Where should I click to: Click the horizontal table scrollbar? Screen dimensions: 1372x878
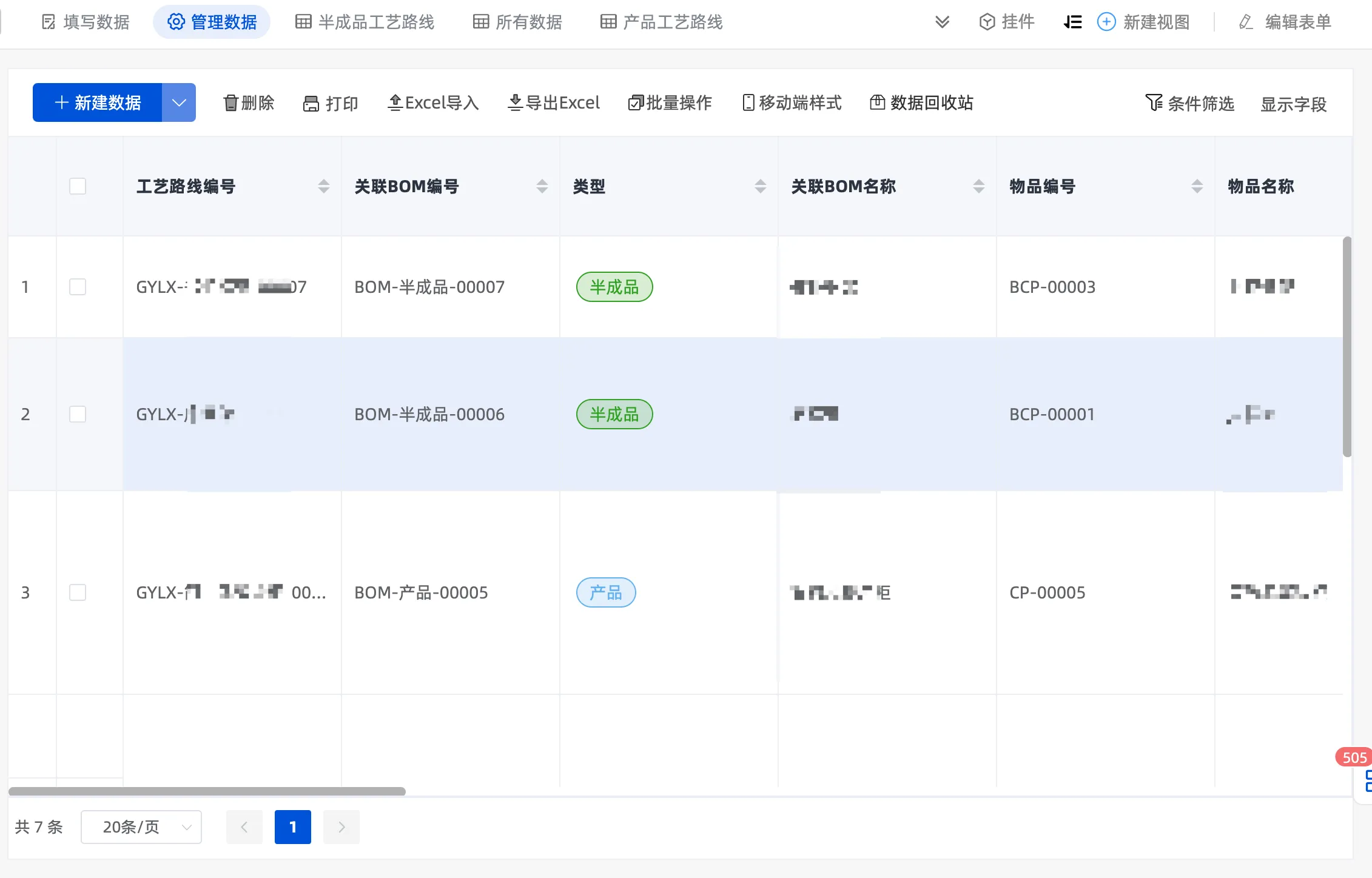207,791
